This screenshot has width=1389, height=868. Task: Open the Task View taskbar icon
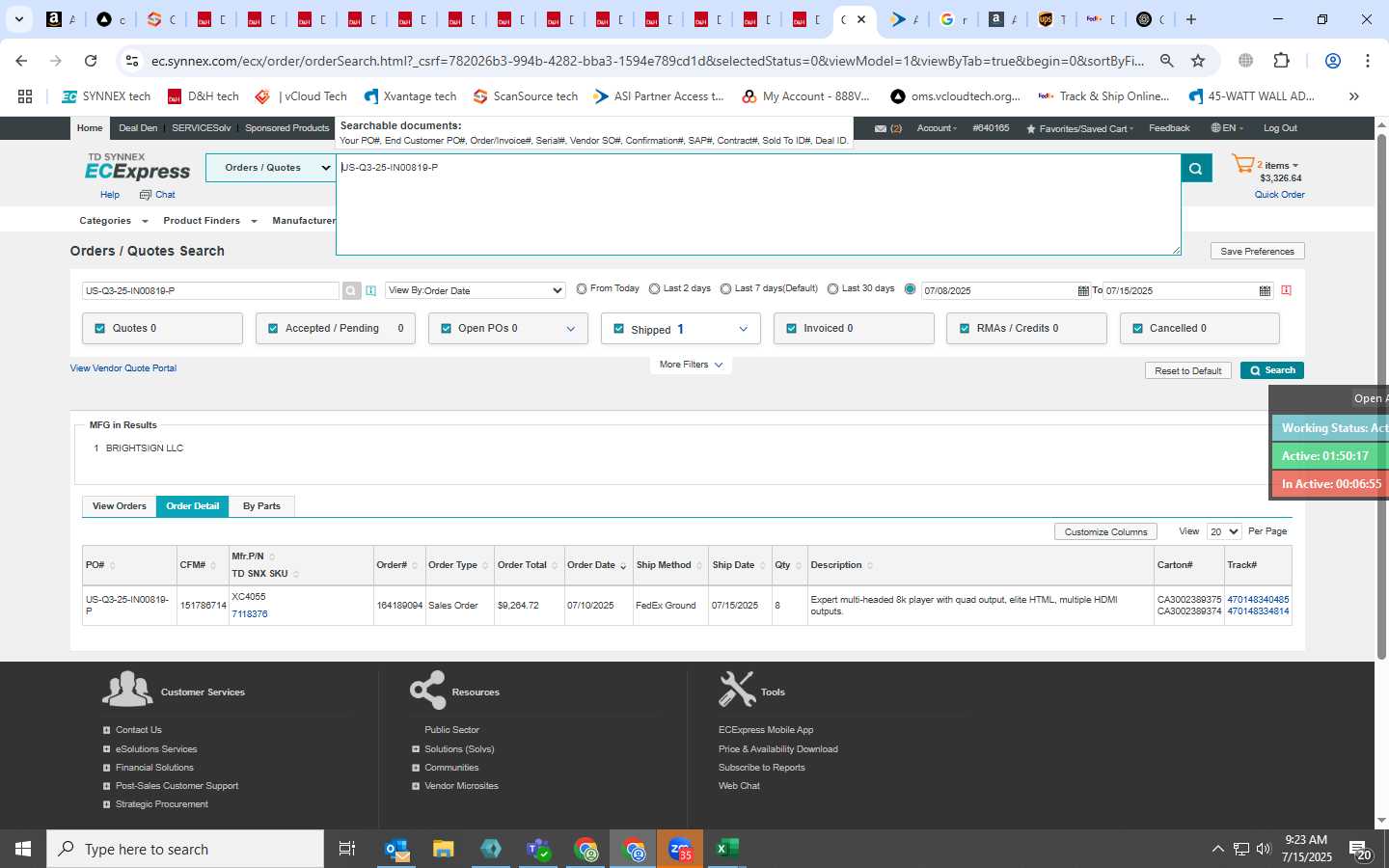(x=347, y=849)
